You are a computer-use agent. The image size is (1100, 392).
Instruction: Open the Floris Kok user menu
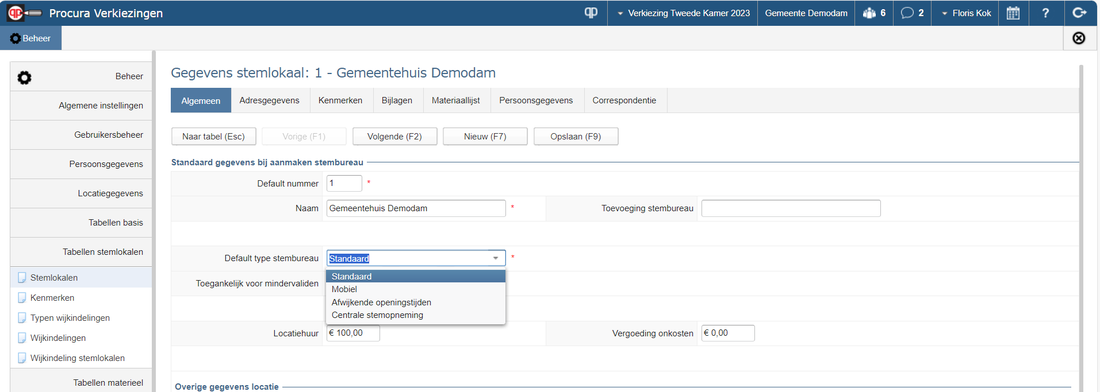965,13
